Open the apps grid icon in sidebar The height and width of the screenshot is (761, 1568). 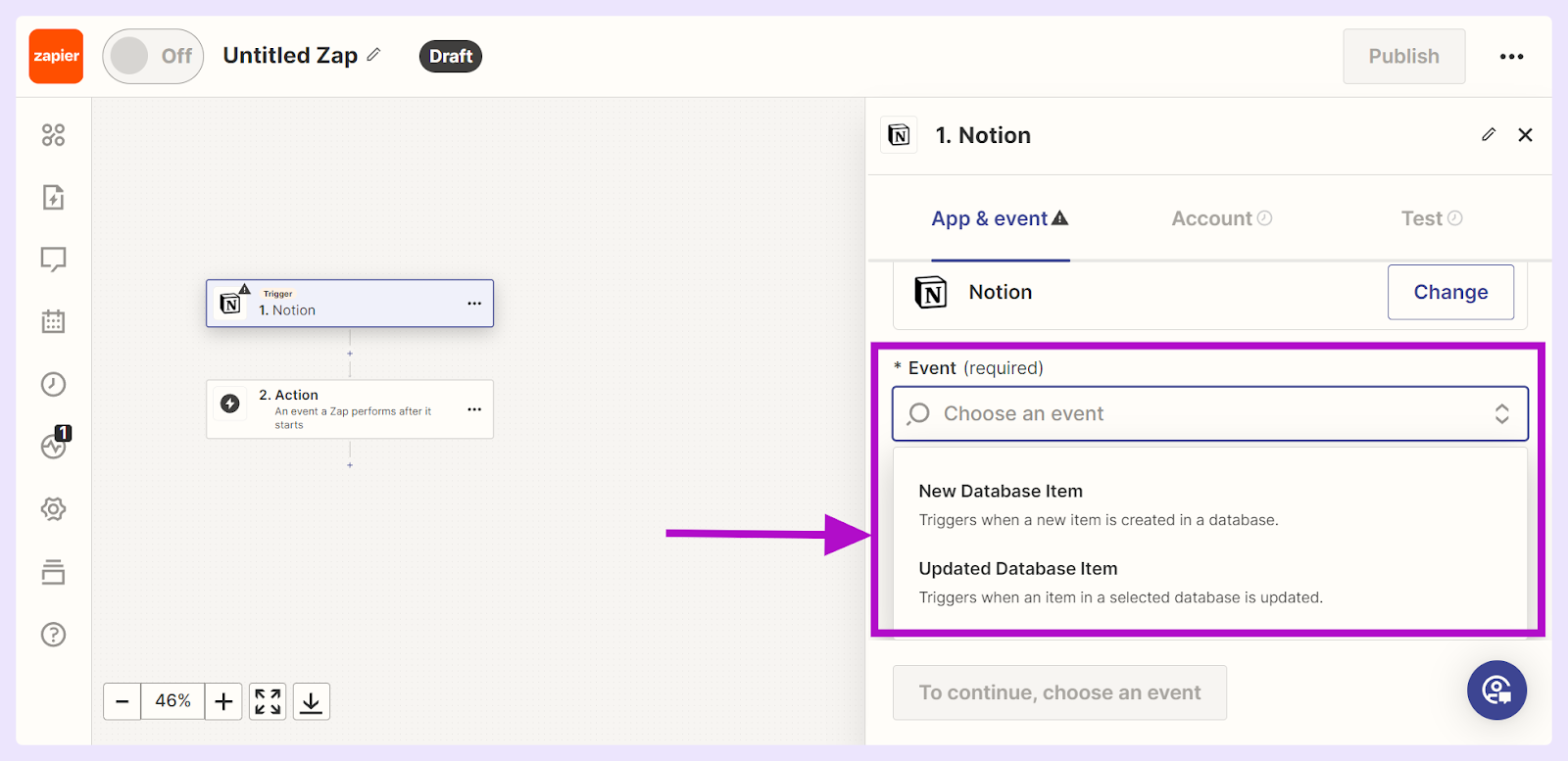[x=54, y=135]
